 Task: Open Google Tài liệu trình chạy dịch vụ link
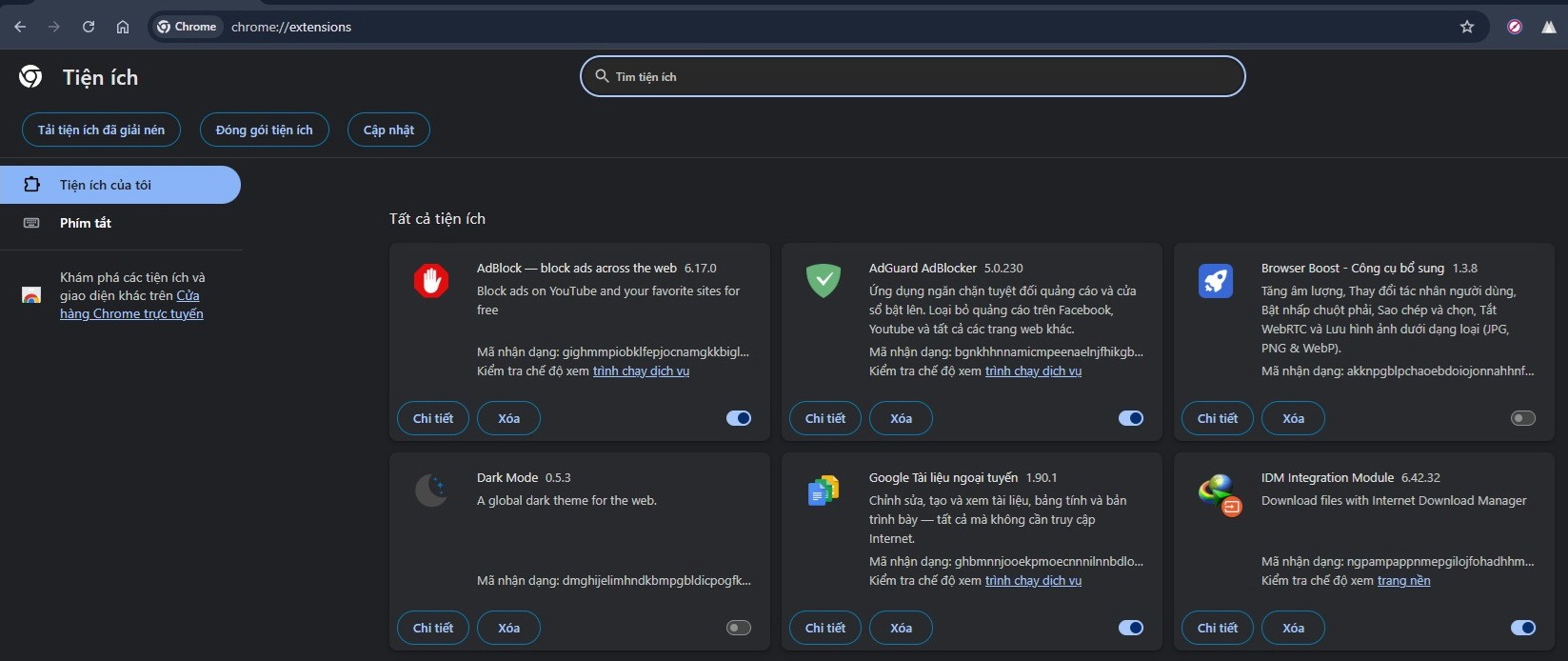(1033, 580)
